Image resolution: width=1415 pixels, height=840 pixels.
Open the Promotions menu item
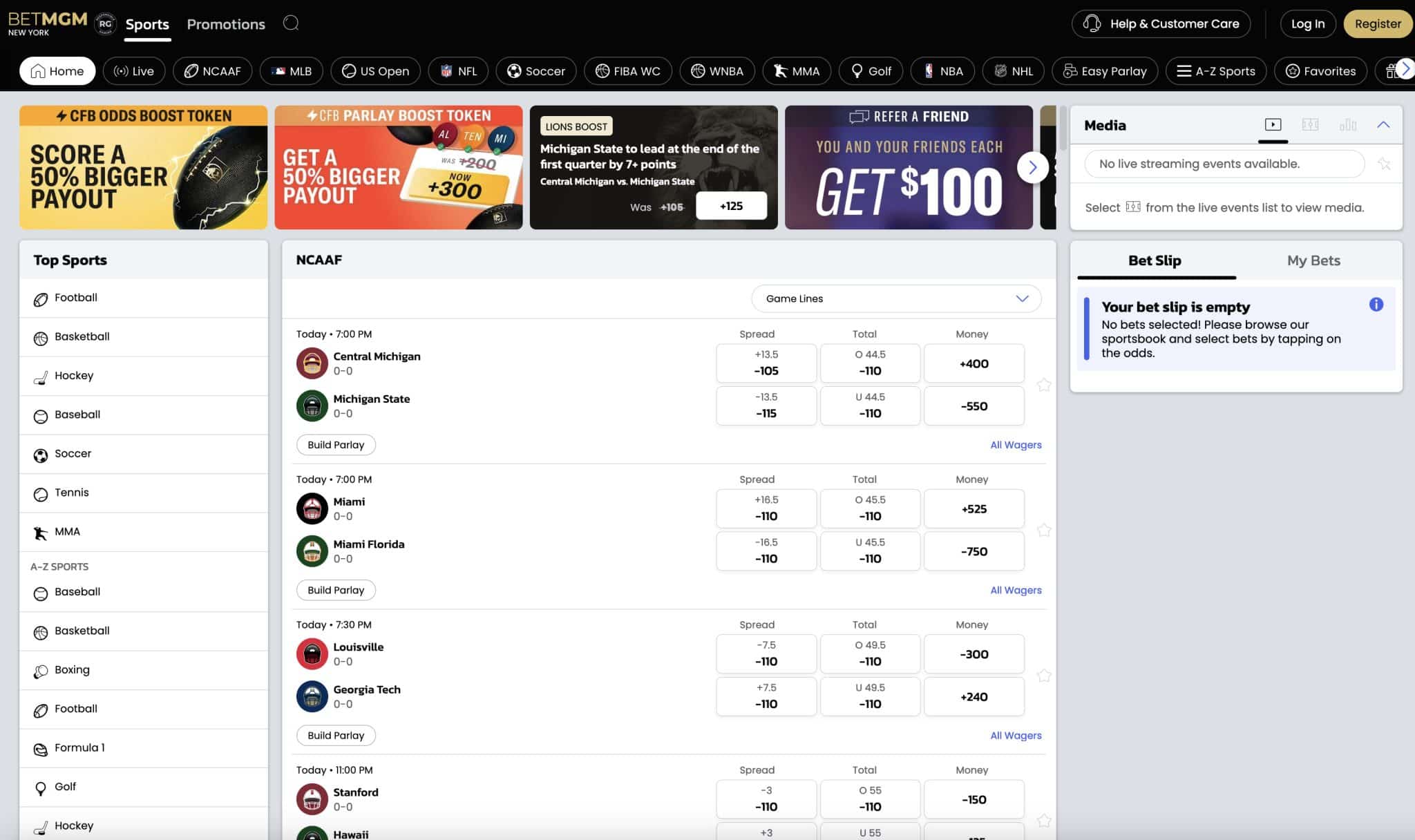tap(225, 23)
